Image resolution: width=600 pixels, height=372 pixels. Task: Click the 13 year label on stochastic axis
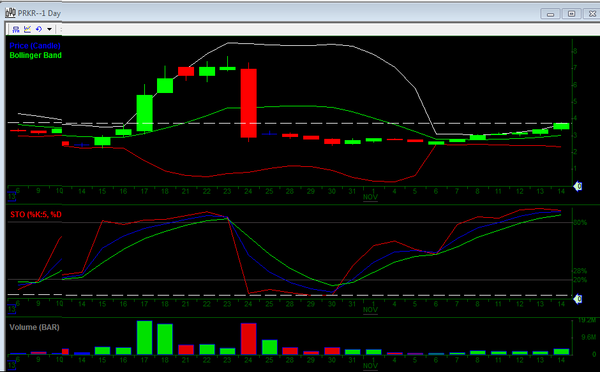point(12,309)
